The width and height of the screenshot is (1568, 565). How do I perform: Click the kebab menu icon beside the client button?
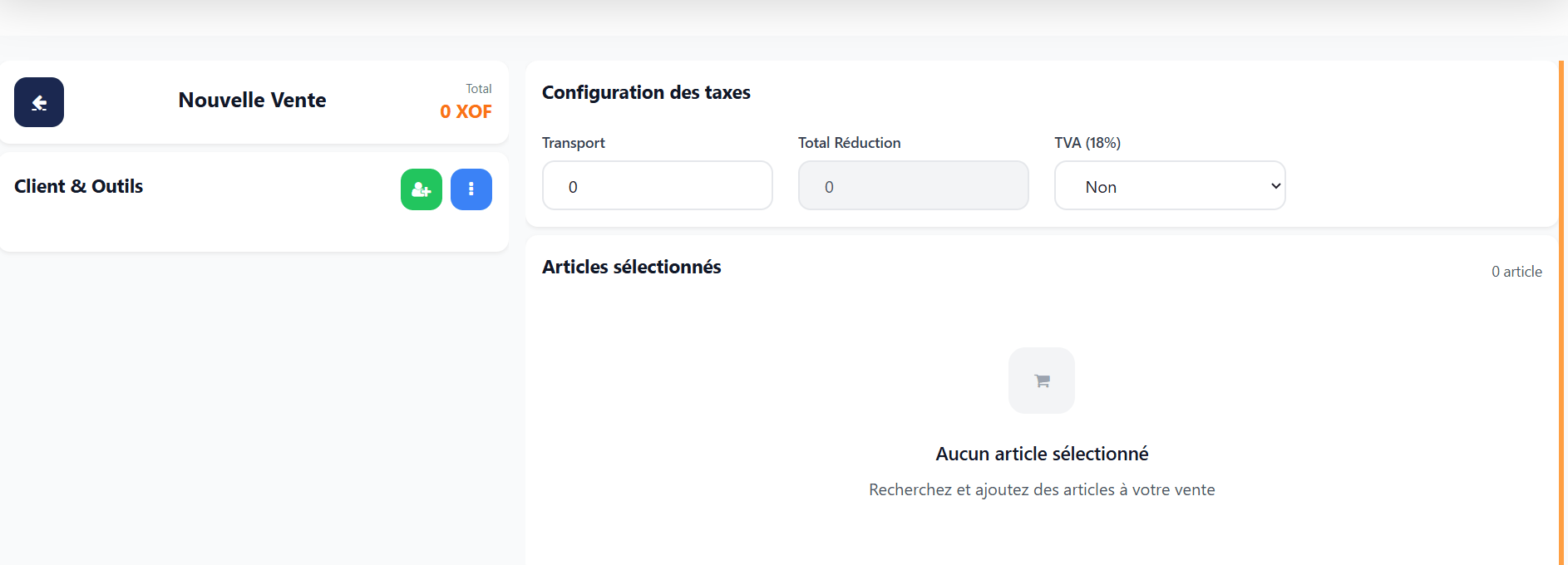tap(471, 189)
